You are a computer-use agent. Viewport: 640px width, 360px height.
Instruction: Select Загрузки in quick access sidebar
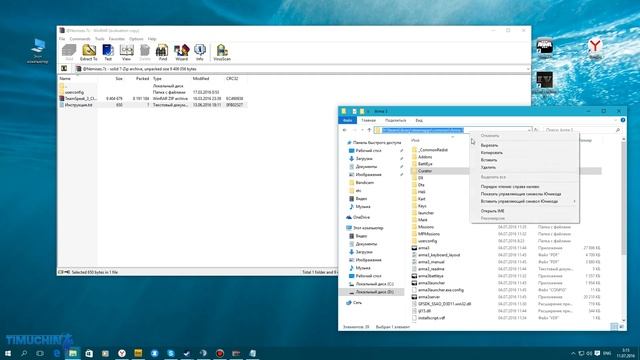coord(364,158)
